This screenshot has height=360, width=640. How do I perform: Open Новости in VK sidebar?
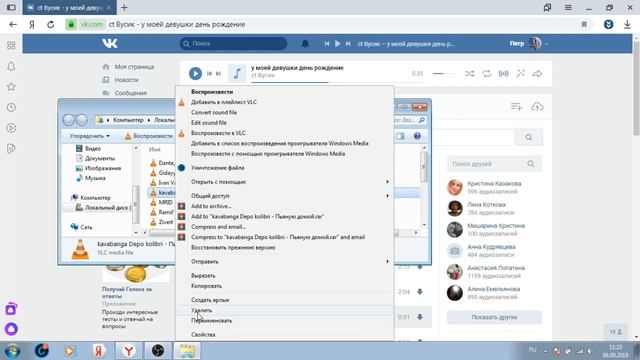pyautogui.click(x=121, y=80)
